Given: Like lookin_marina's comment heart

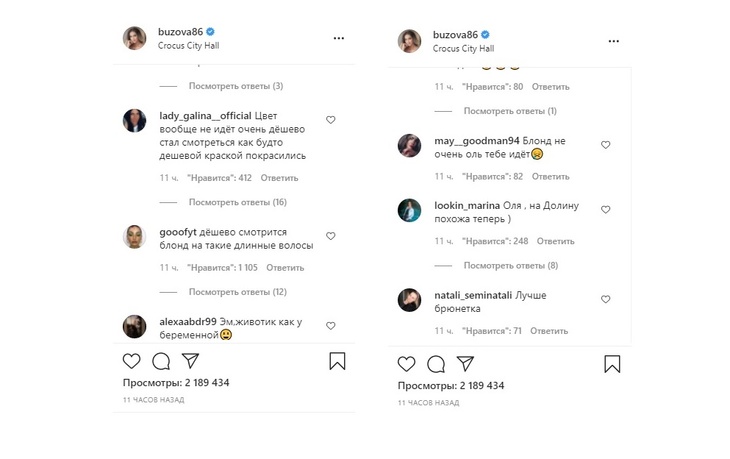Looking at the screenshot, I should pos(605,209).
